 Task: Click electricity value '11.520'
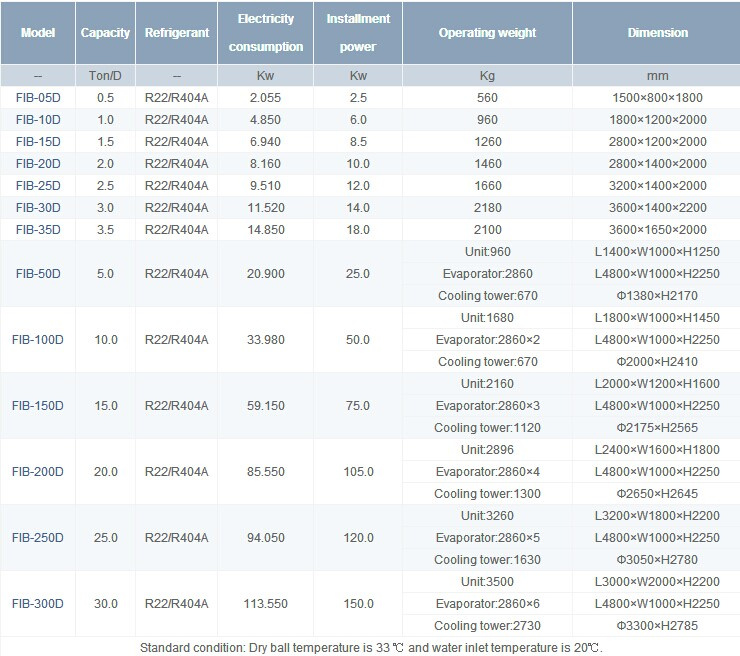(x=266, y=208)
